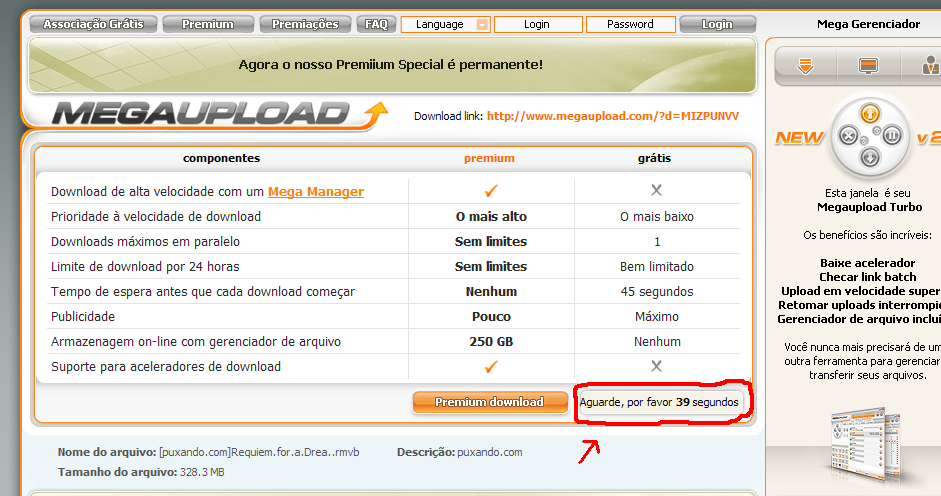Open the megaupload.com download link URL

pos(613,116)
